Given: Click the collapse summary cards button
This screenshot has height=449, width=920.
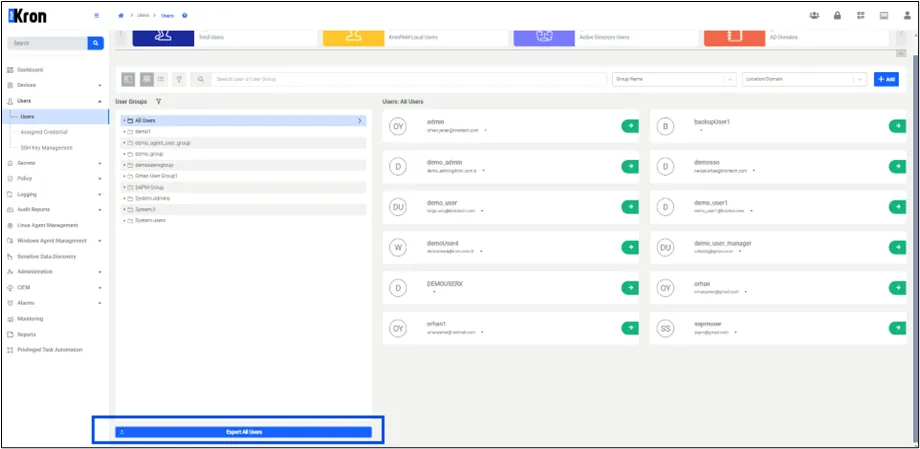Looking at the screenshot, I should tap(901, 54).
